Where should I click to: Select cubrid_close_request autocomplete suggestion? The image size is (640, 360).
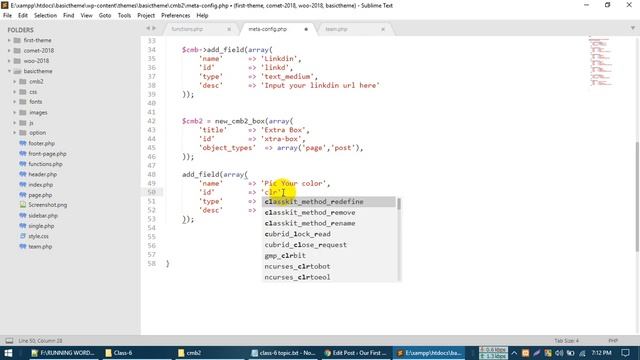(329, 244)
